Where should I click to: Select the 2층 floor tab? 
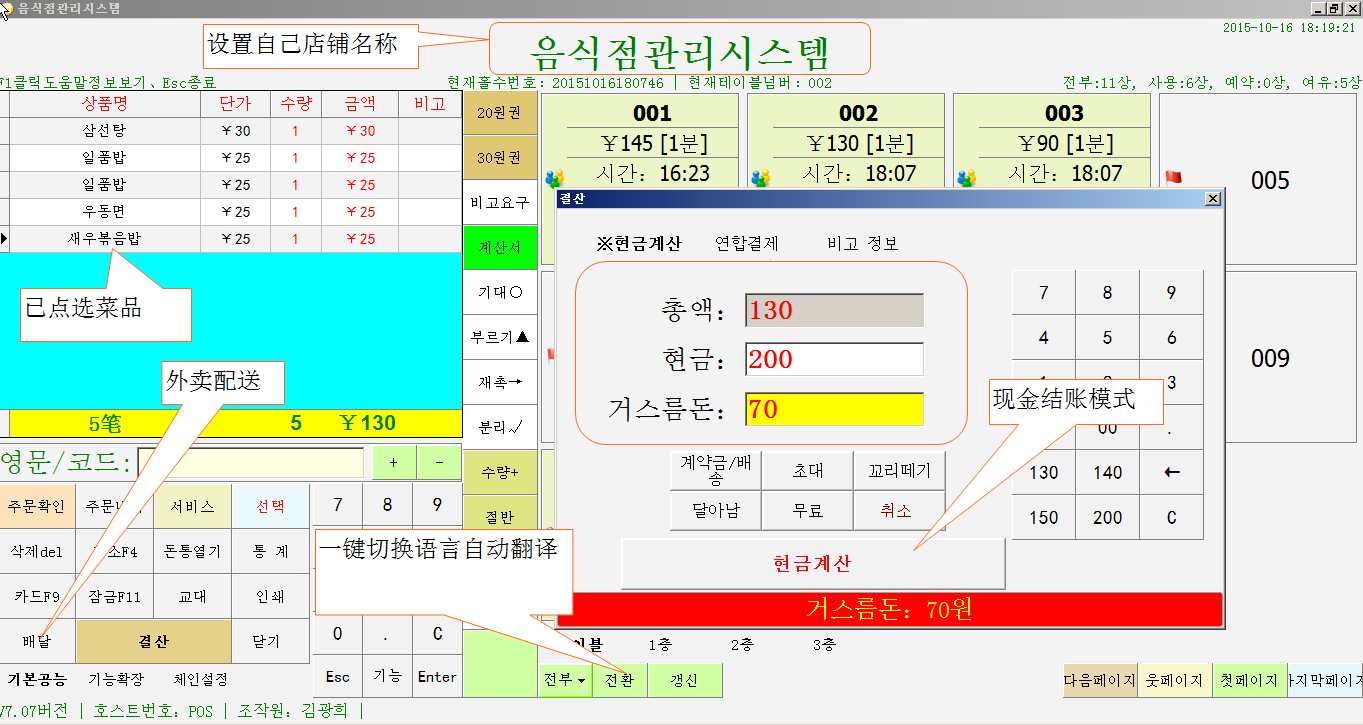click(x=742, y=646)
